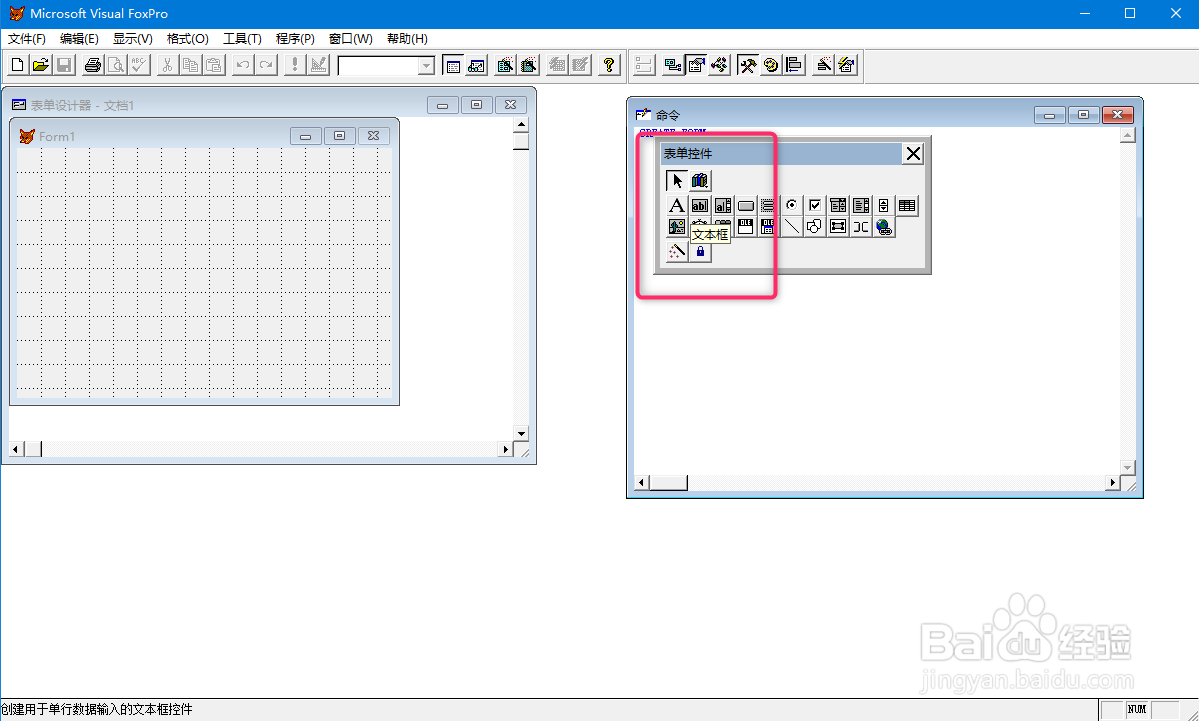Open the 工具(T) menu
1199x721 pixels.
pyautogui.click(x=242, y=38)
